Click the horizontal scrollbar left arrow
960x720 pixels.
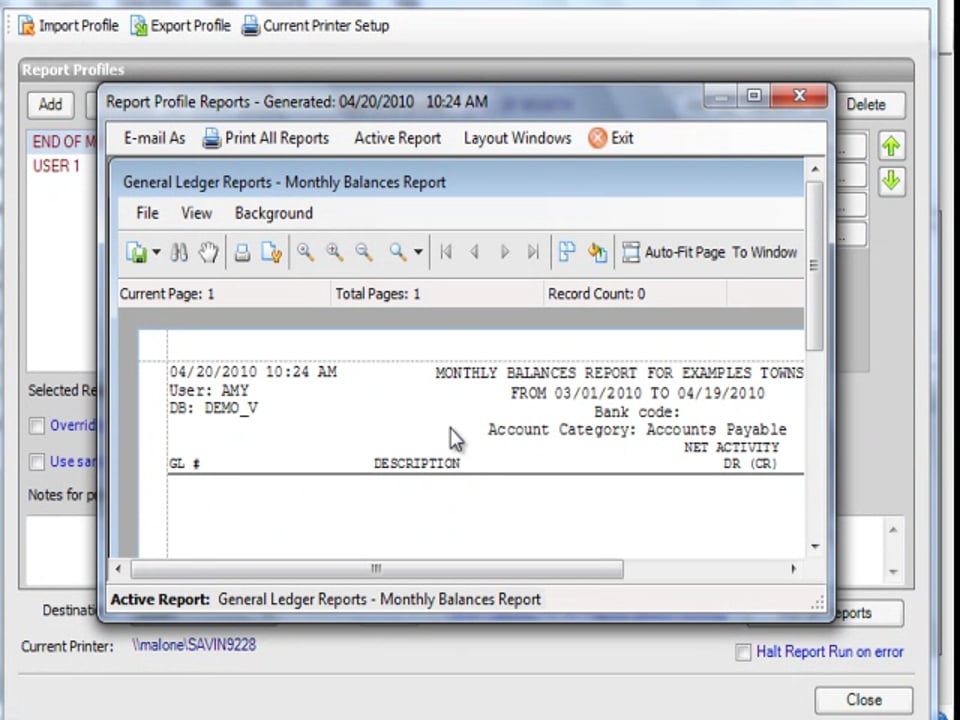click(118, 569)
